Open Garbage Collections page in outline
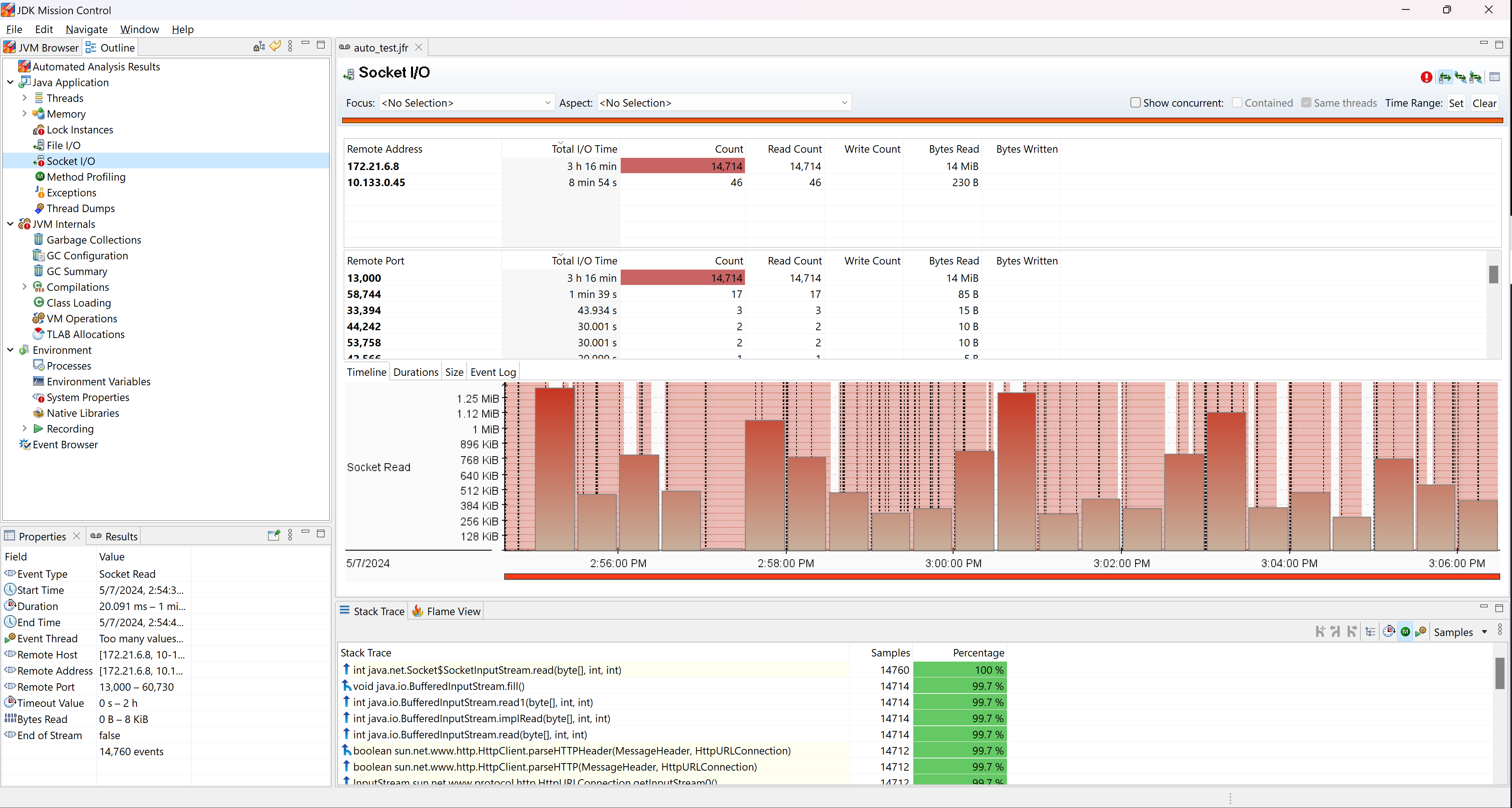Screen dimensions: 1512x808 click(93, 240)
